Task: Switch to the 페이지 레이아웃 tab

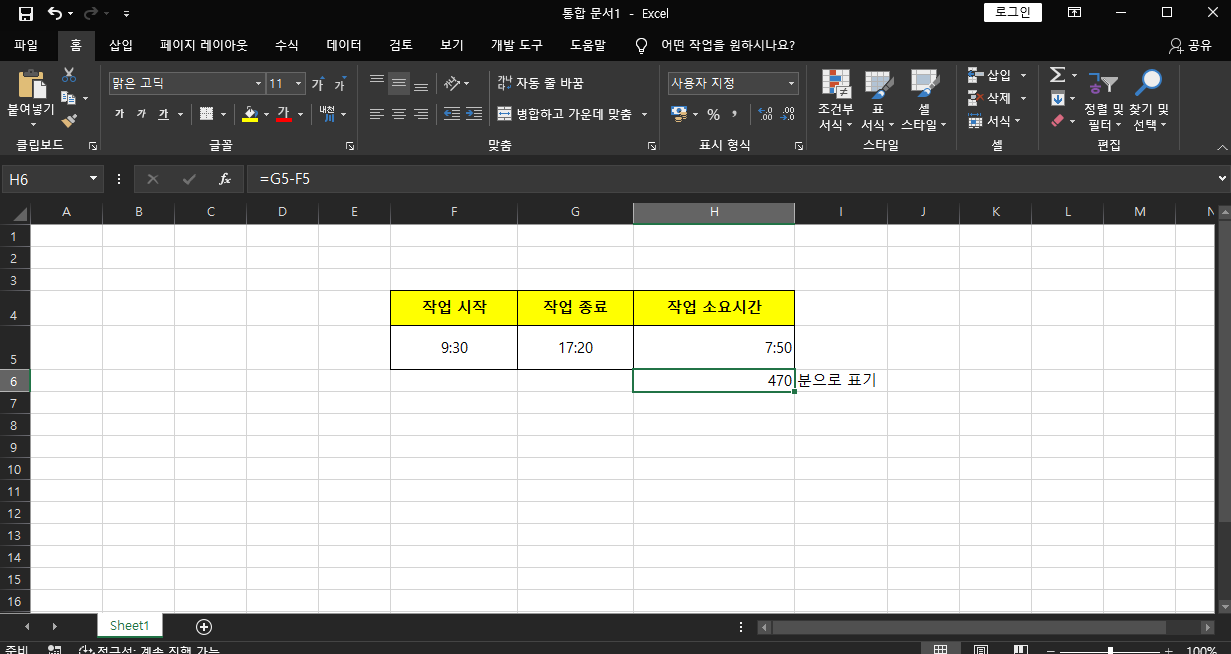Action: [x=203, y=45]
